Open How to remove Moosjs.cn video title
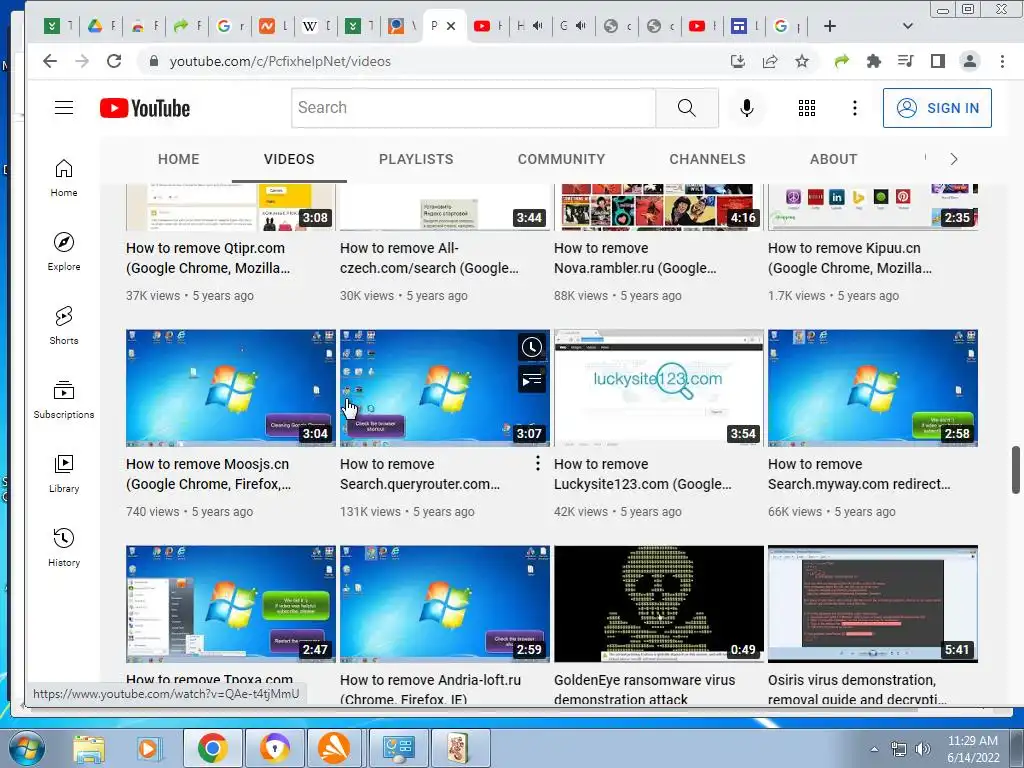 [208, 474]
